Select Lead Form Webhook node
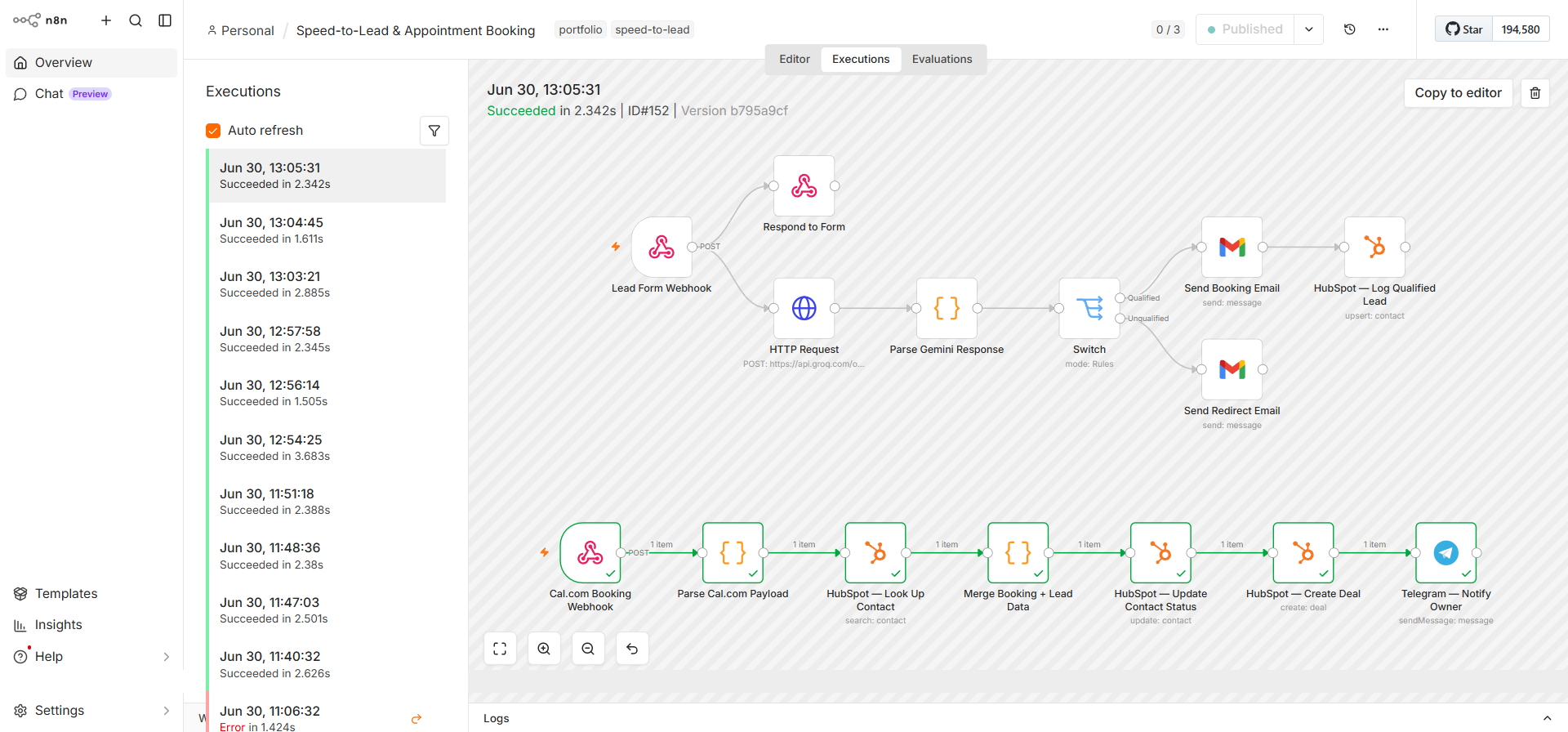1568x732 pixels. [661, 247]
